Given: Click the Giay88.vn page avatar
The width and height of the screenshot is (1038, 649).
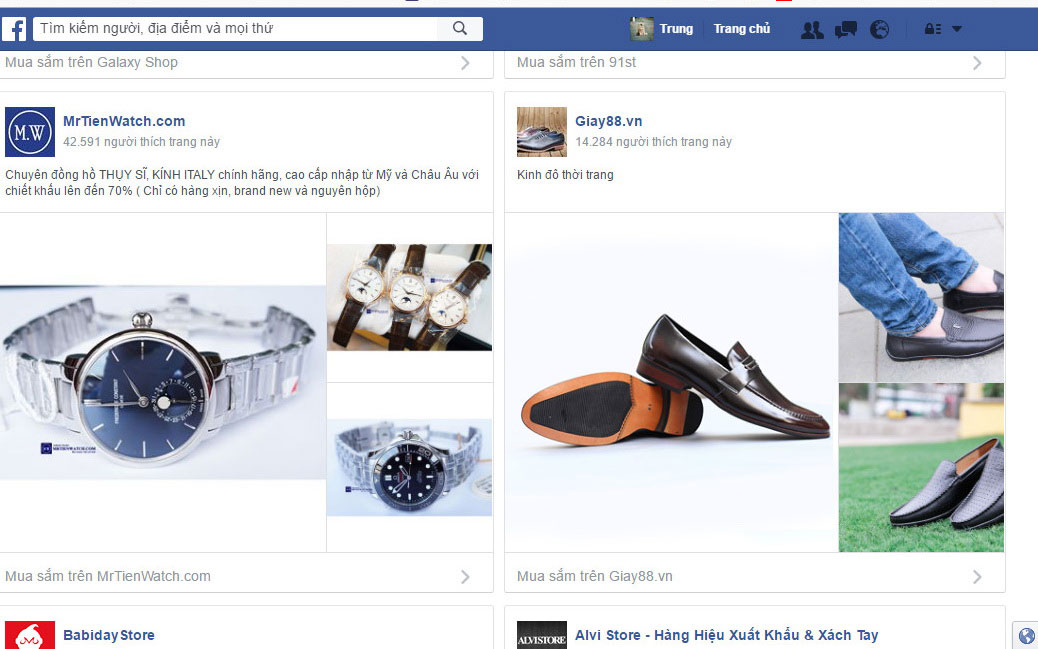Looking at the screenshot, I should coord(542,132).
